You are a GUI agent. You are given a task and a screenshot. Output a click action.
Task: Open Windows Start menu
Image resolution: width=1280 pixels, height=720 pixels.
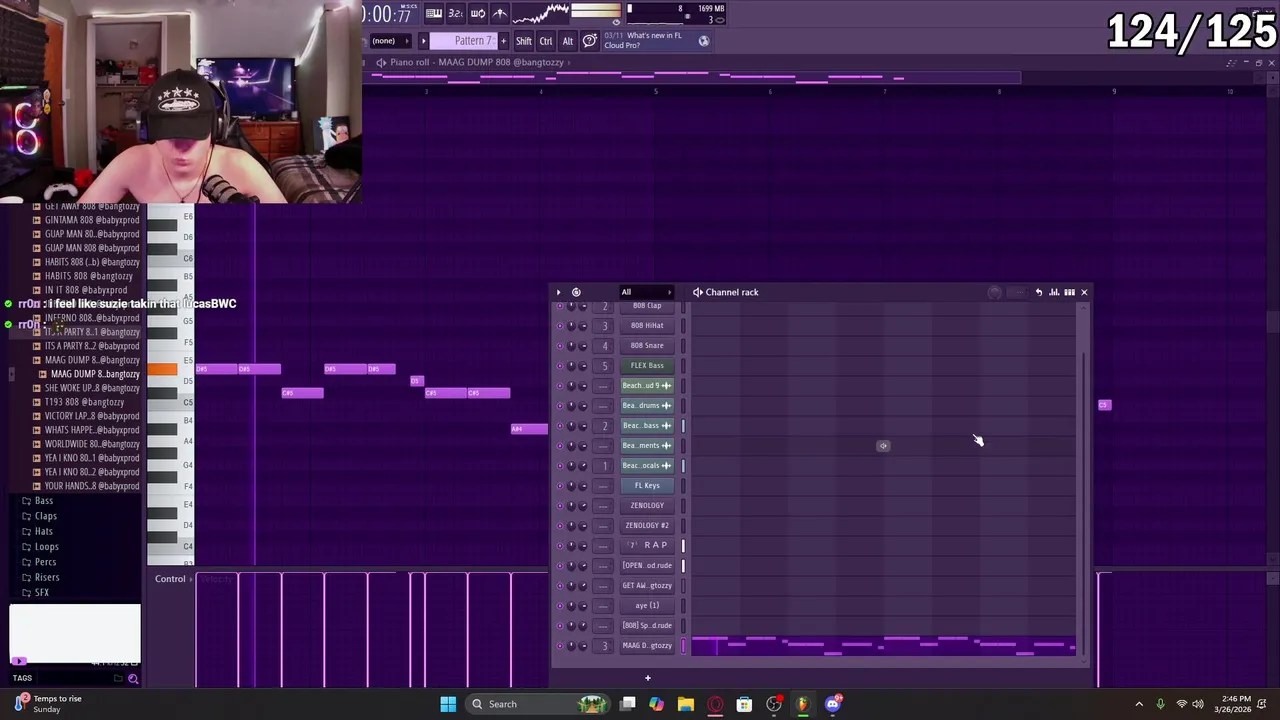[x=448, y=704]
